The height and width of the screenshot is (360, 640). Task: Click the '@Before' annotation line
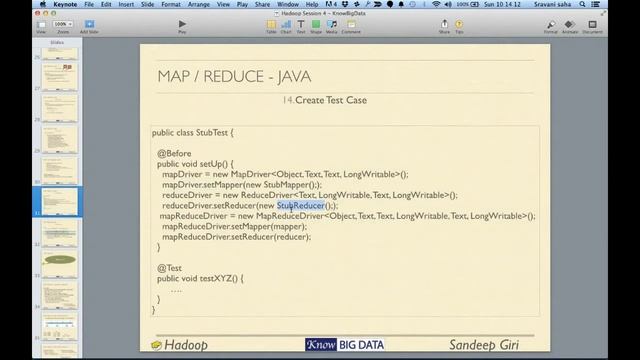(x=174, y=153)
